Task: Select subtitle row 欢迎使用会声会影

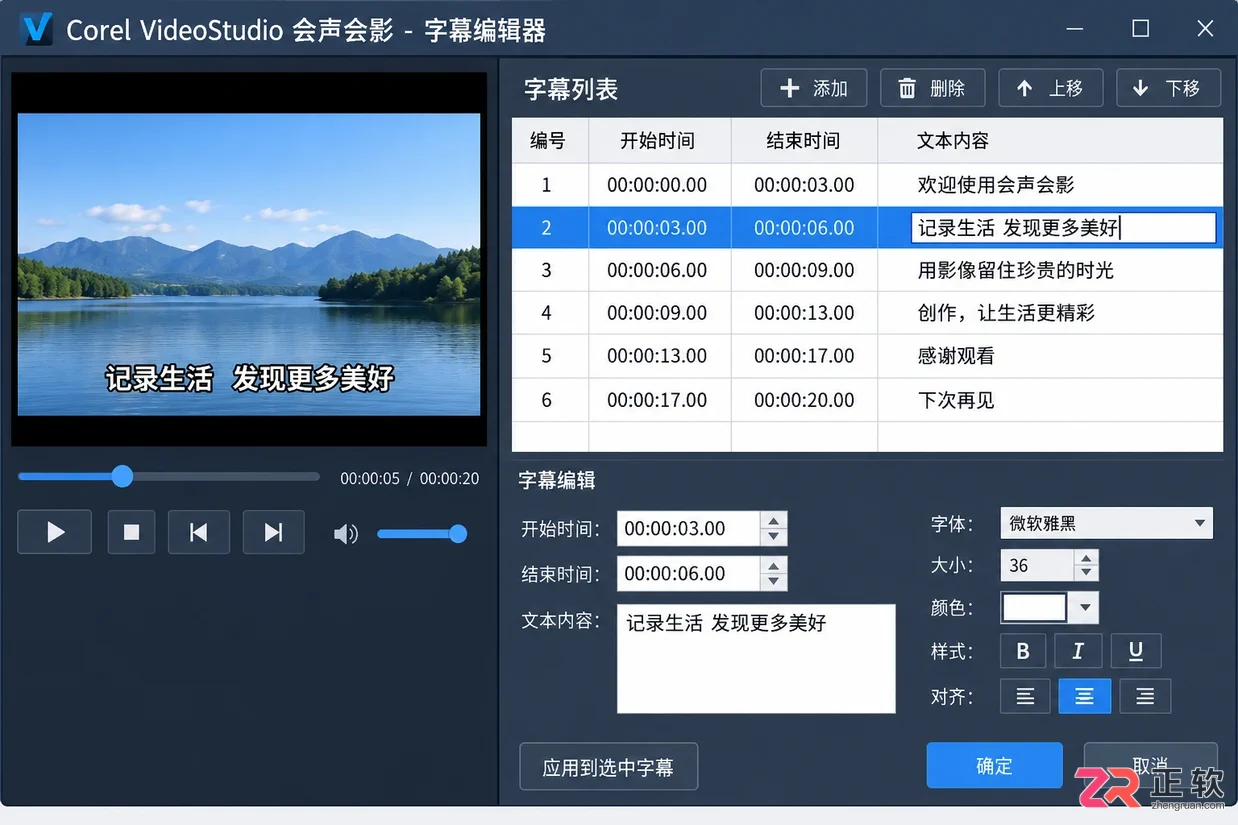Action: tap(867, 185)
